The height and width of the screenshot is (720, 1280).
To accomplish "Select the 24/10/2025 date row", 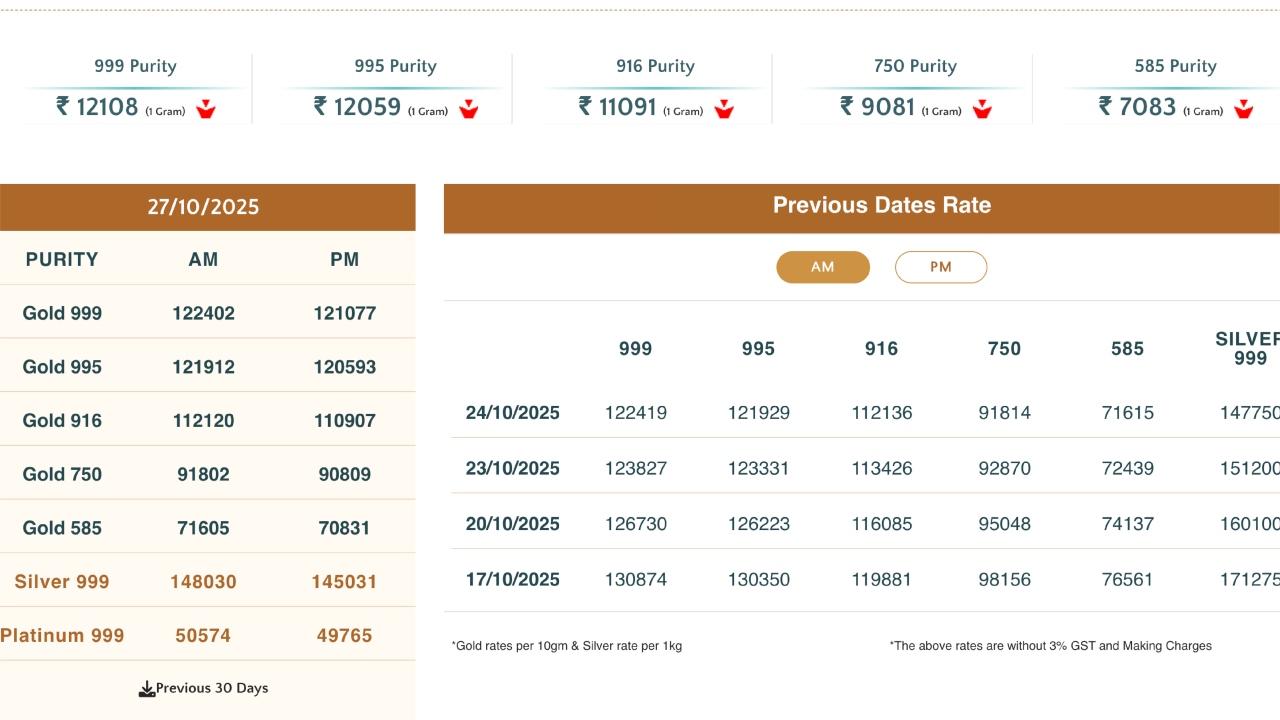I will (x=513, y=413).
